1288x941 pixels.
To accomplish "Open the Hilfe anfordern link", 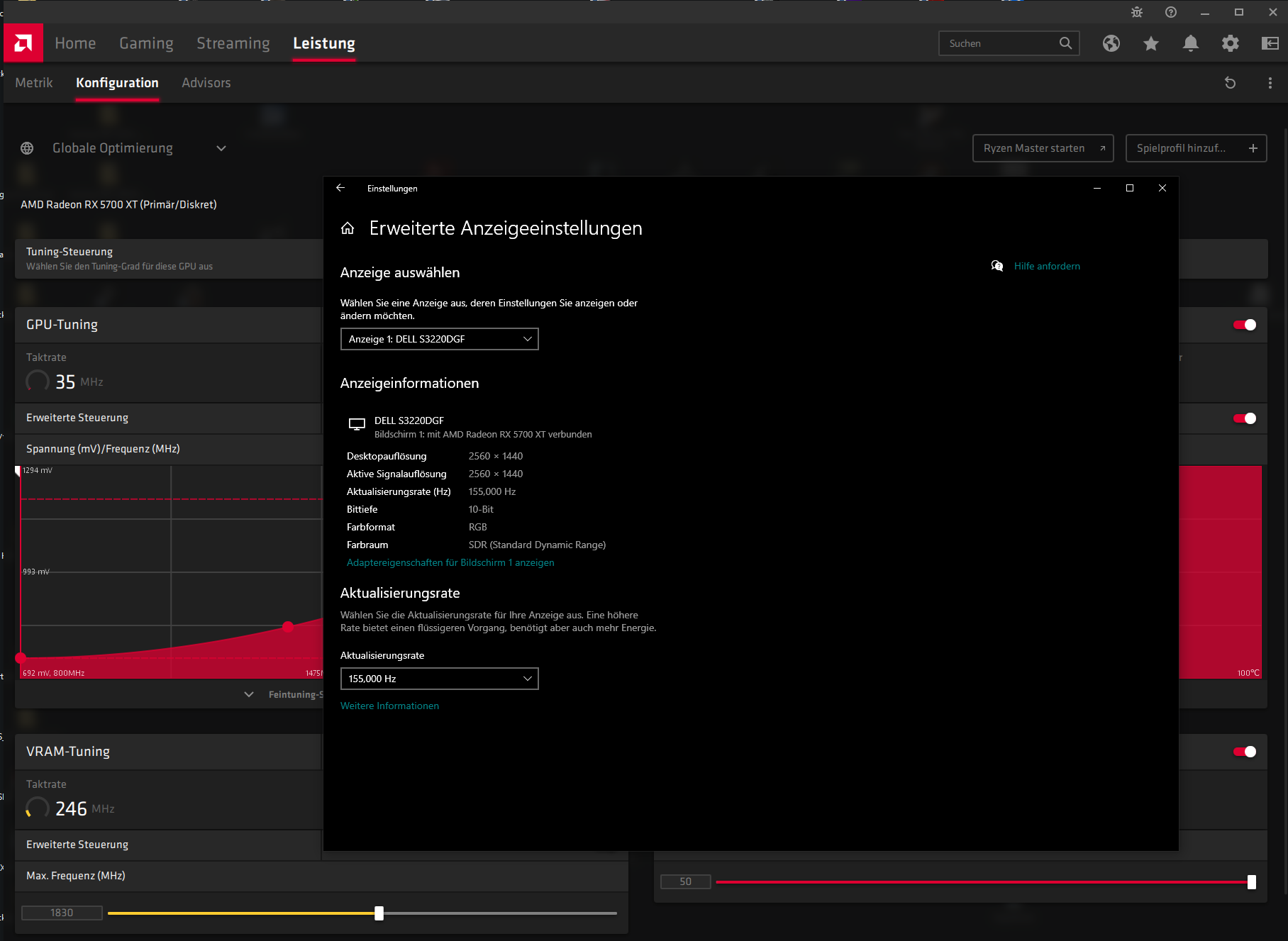I will pos(1047,266).
